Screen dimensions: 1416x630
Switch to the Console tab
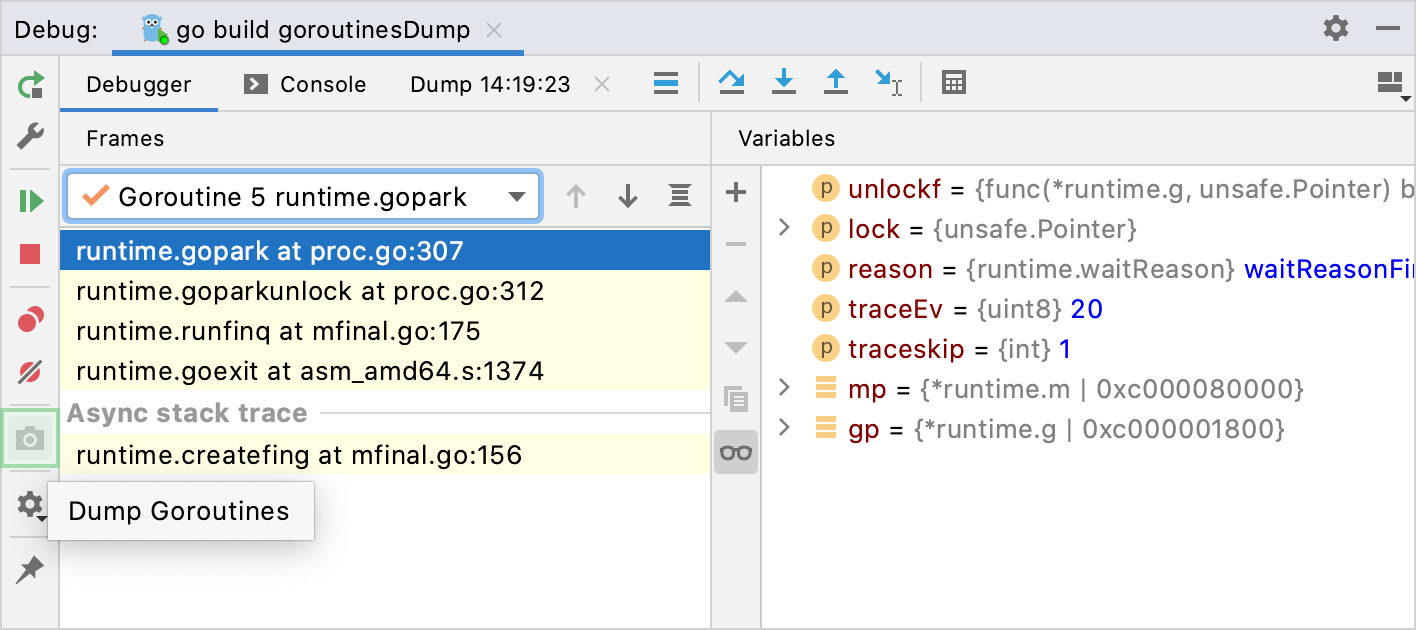tap(306, 85)
